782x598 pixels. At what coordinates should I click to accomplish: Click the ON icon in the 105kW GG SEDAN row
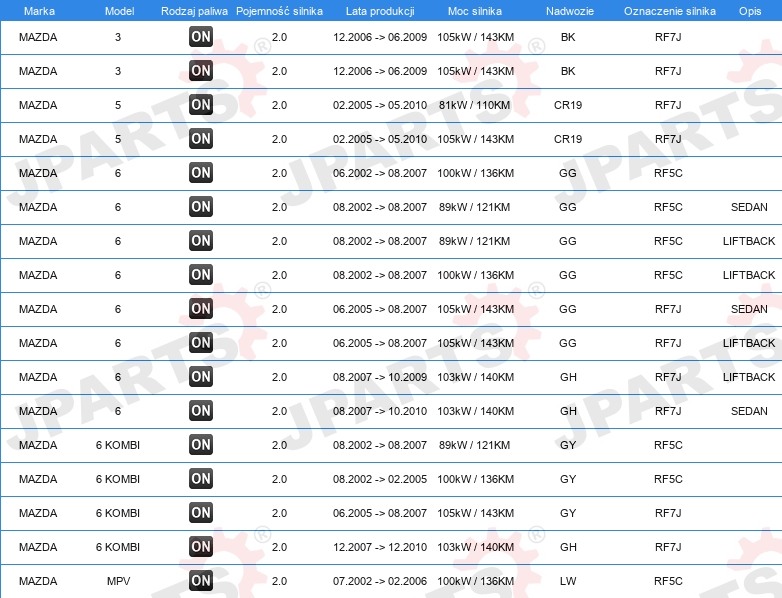[x=201, y=309]
